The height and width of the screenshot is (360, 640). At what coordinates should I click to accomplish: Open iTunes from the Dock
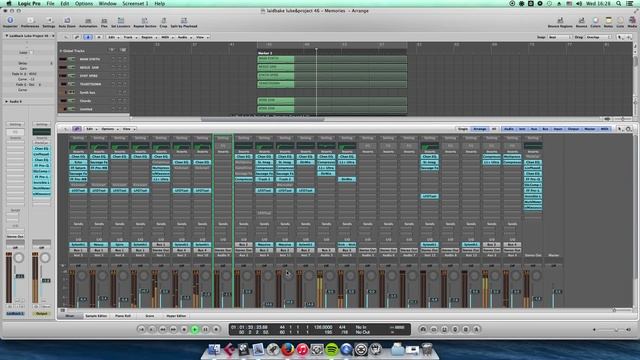302,349
